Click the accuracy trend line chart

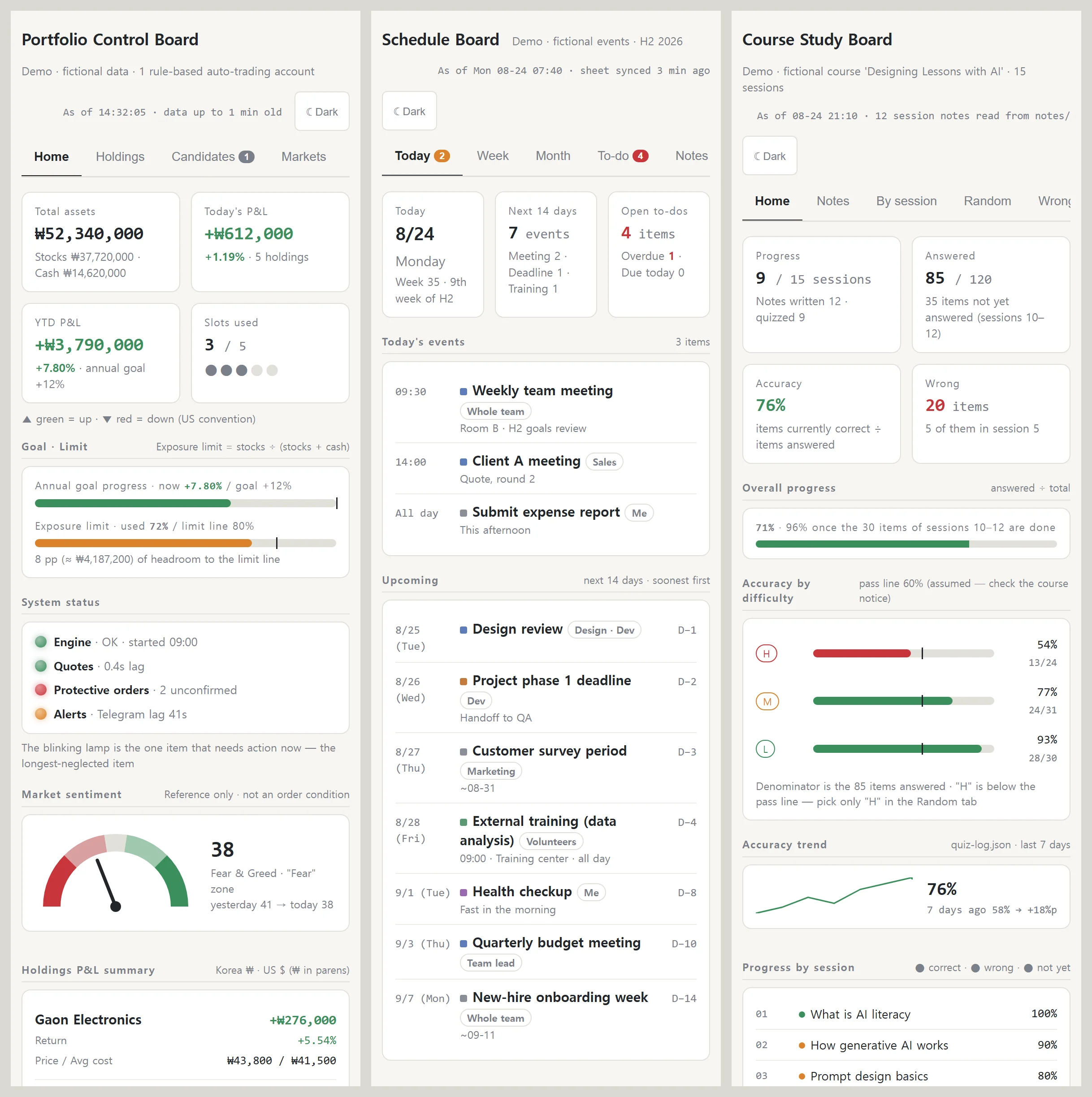point(834,895)
